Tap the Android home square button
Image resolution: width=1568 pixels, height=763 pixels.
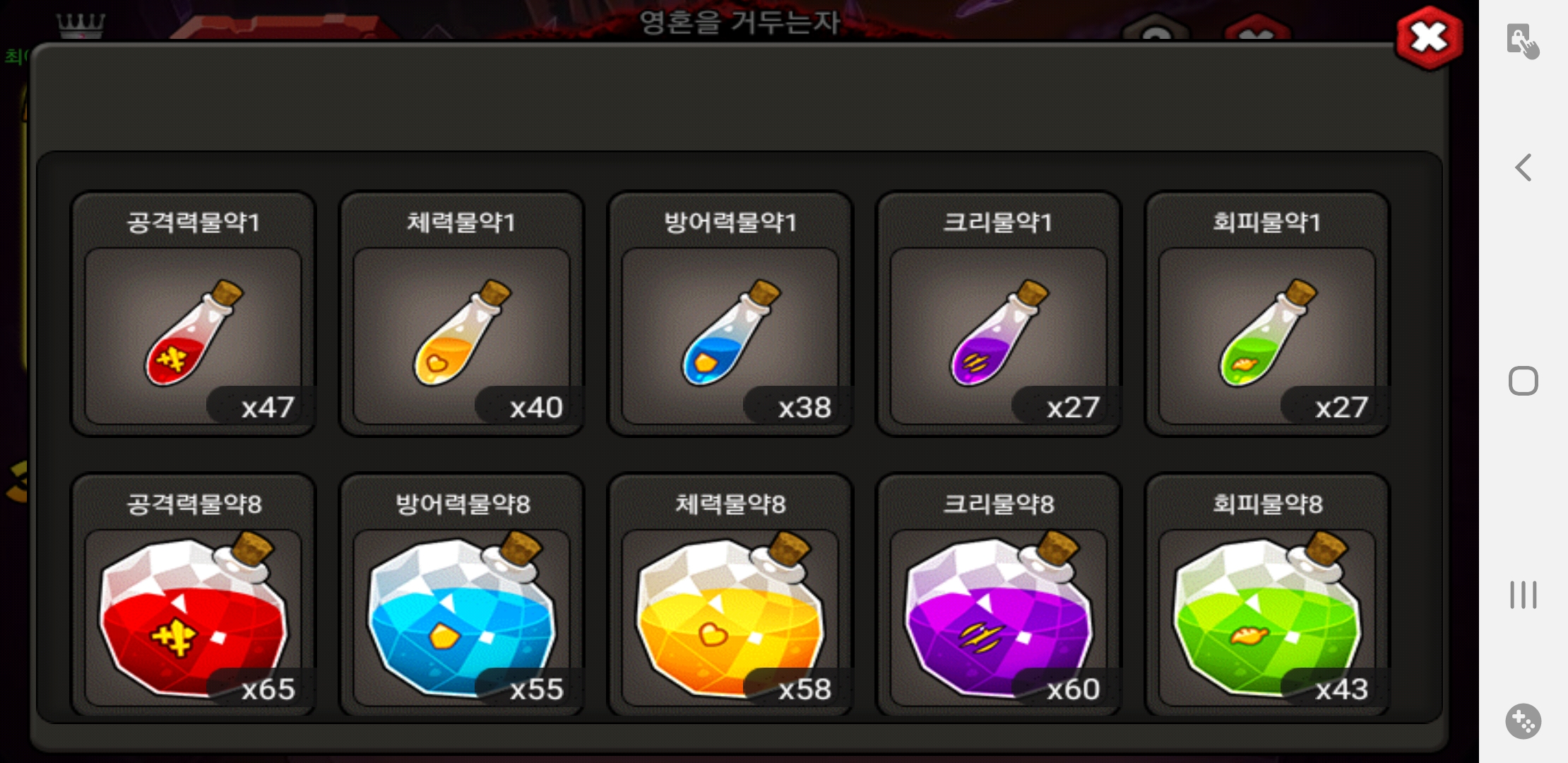click(x=1524, y=381)
